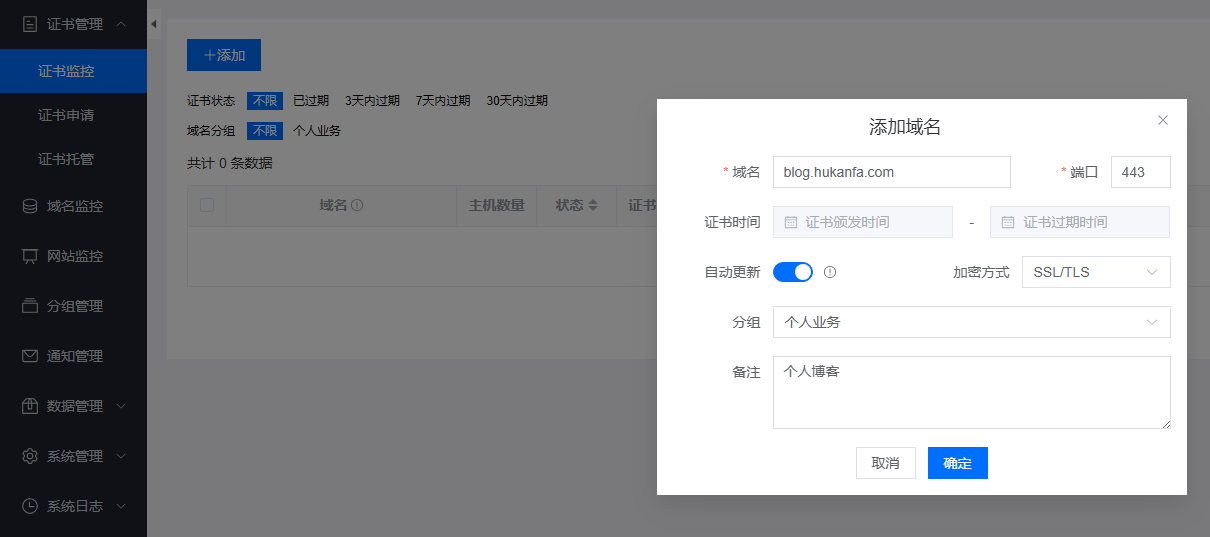Click the 证书管理 document icon
Screen dimensions: 1210x537
click(30, 24)
